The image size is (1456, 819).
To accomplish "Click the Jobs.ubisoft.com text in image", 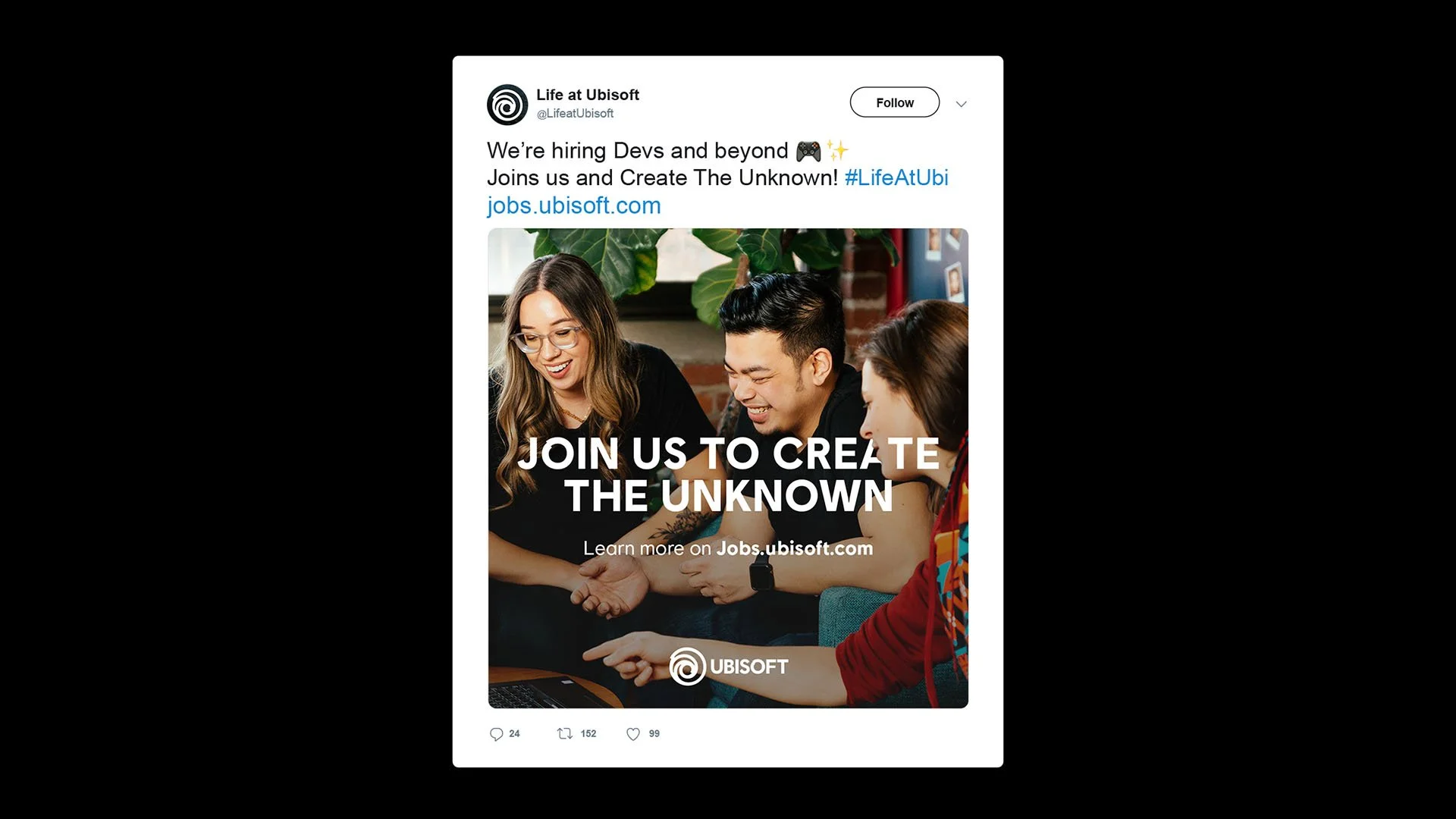I will (x=795, y=548).
